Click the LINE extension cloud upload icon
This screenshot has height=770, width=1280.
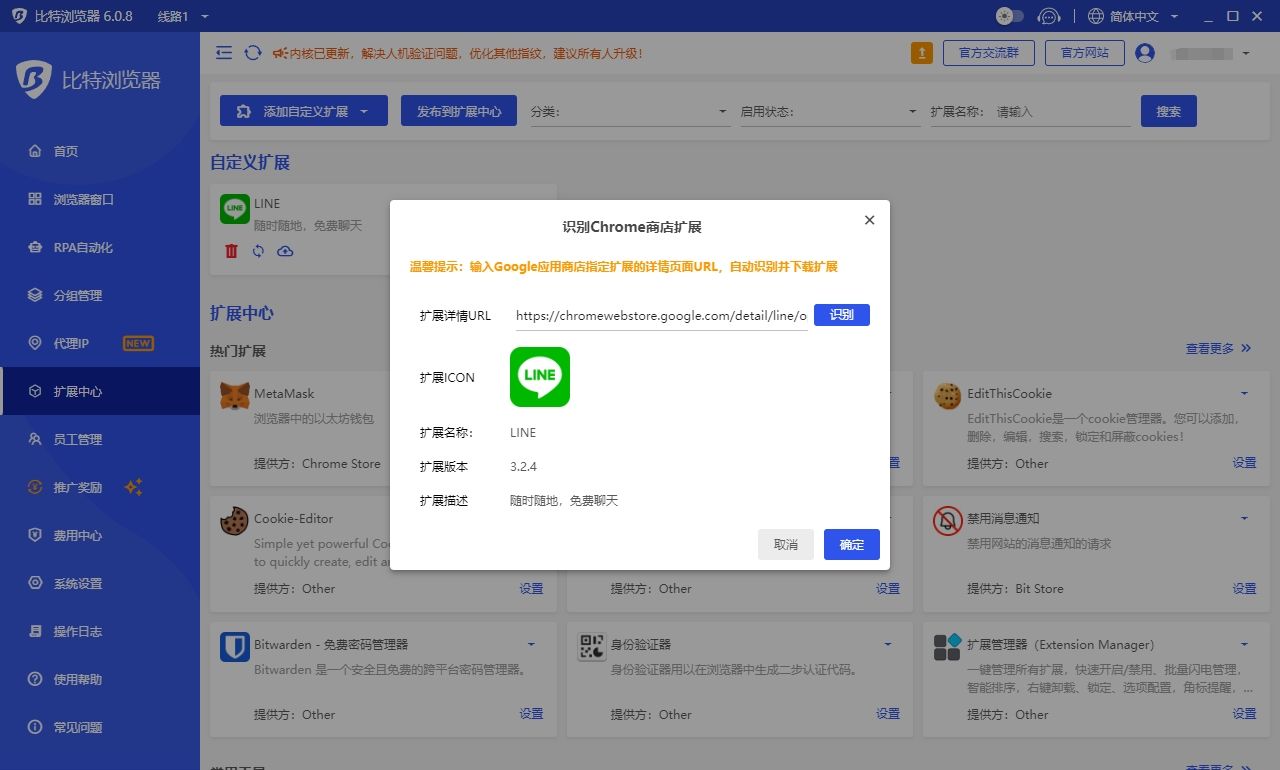tap(285, 251)
